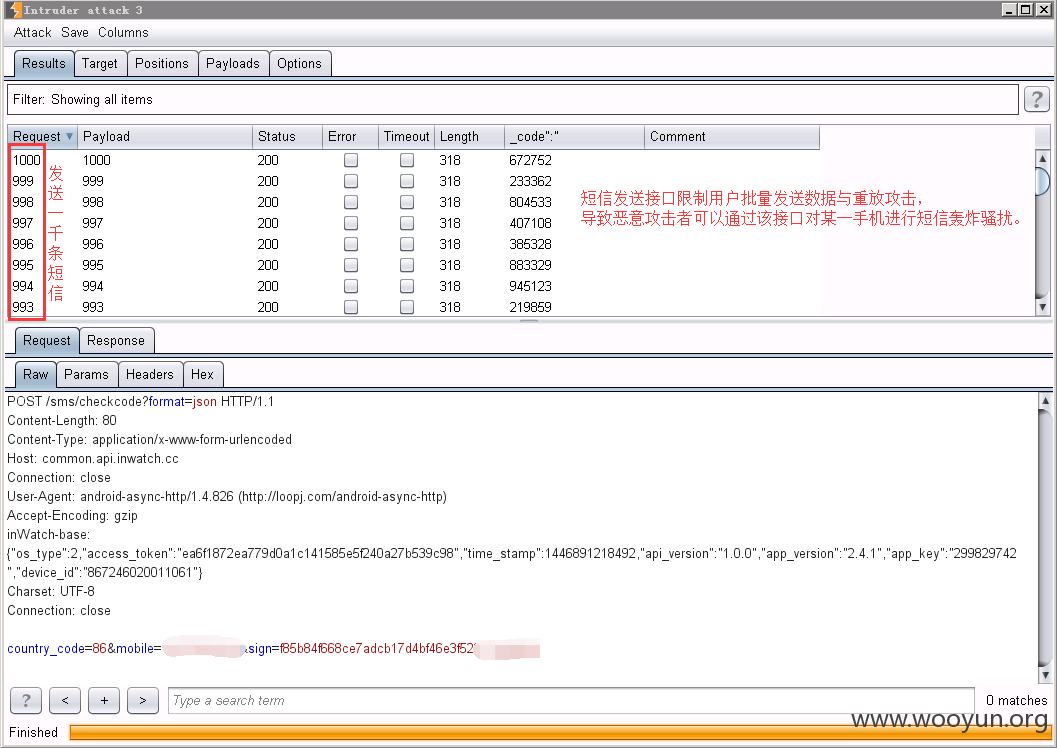
Task: Sort by _code column header
Action: (x=574, y=136)
